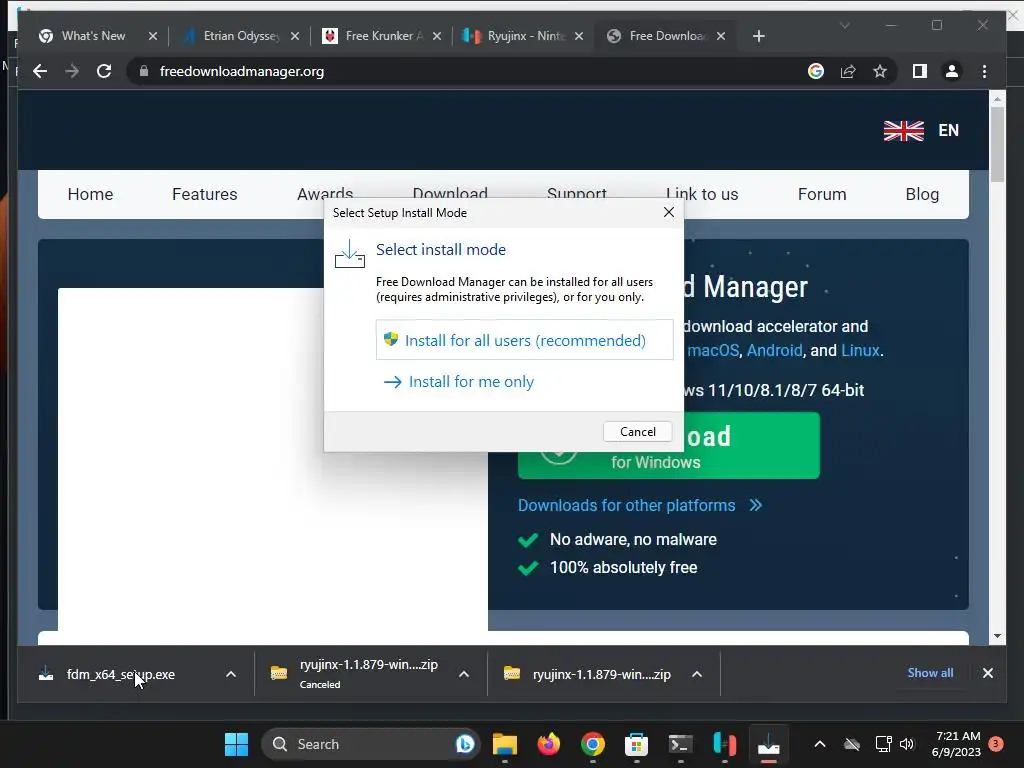Click the padlock site info icon

(x=144, y=71)
